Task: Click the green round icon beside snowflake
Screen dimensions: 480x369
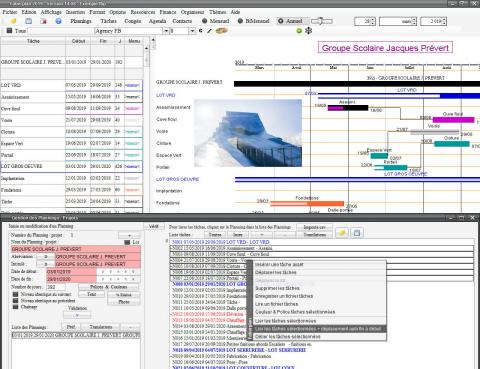Action: [x=299, y=31]
